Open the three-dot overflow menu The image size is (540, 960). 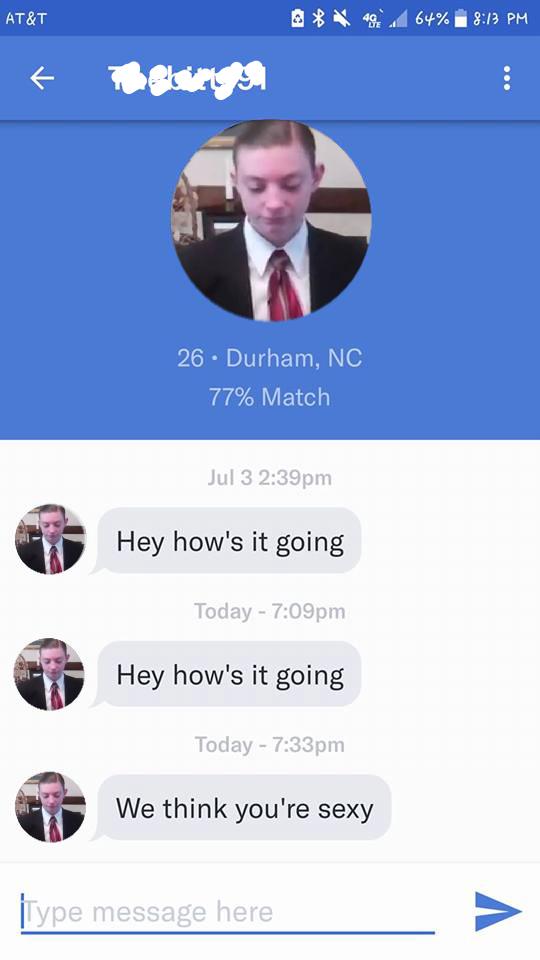click(506, 78)
